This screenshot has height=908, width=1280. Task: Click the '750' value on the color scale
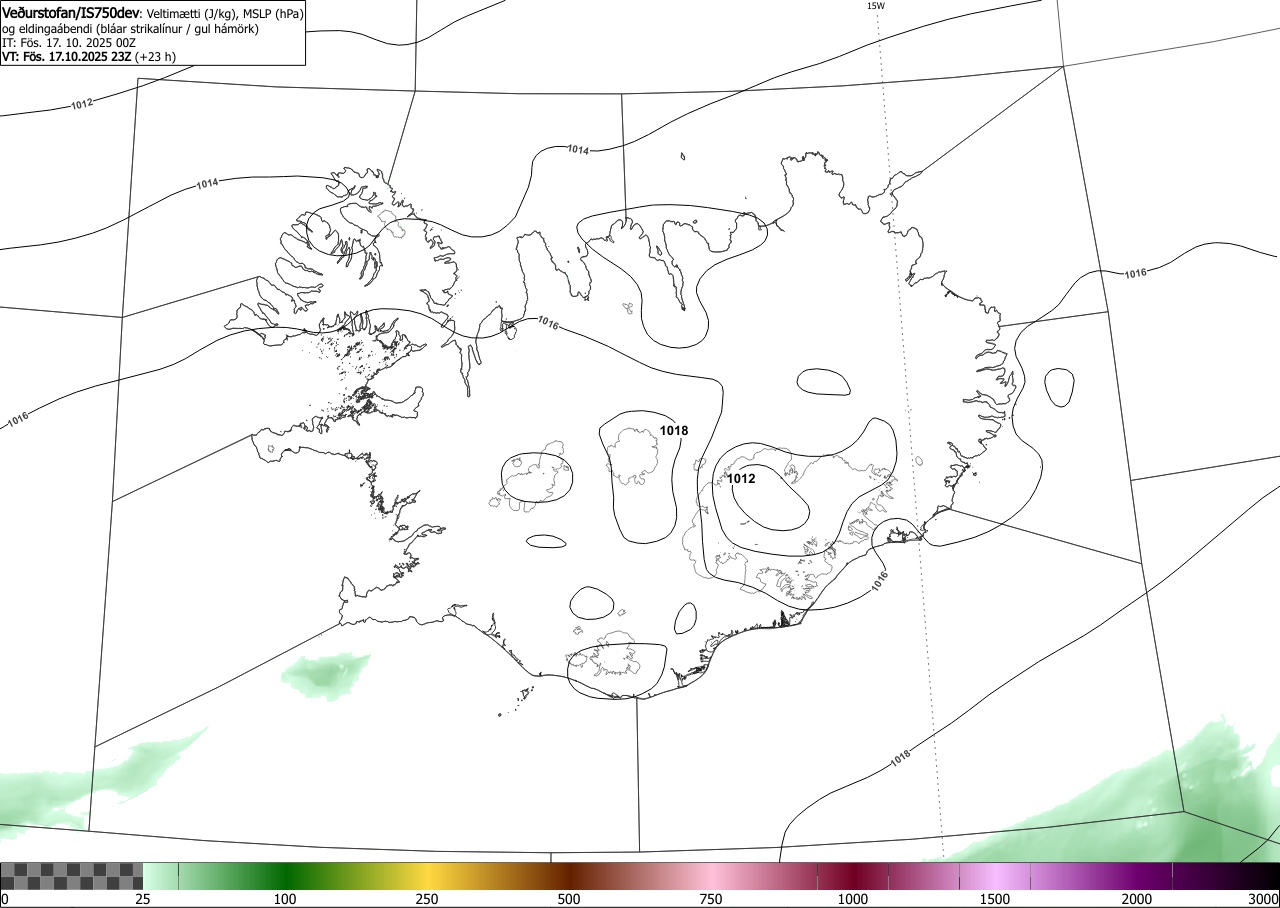point(711,899)
